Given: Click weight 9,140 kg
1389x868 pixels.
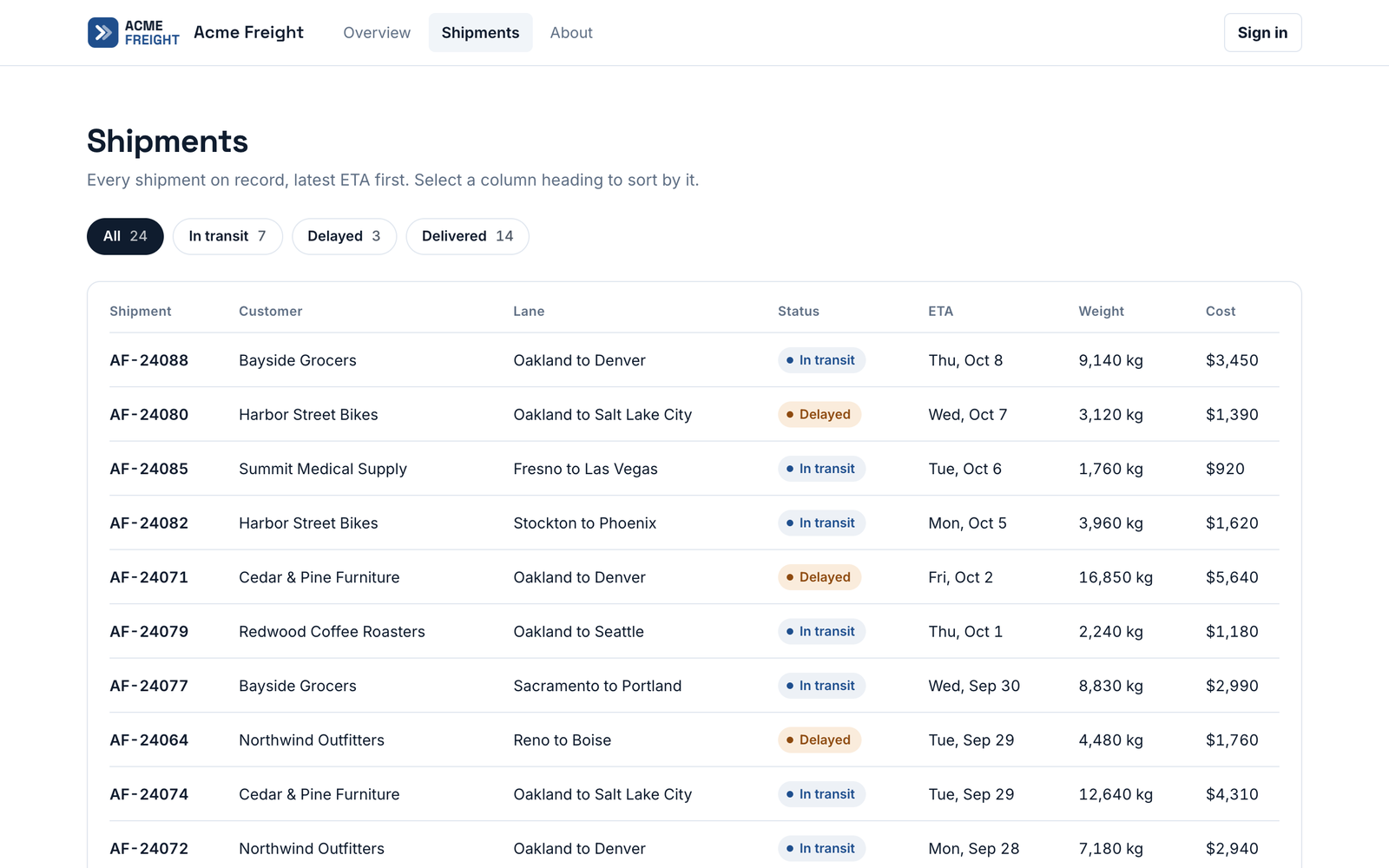Looking at the screenshot, I should (1110, 360).
